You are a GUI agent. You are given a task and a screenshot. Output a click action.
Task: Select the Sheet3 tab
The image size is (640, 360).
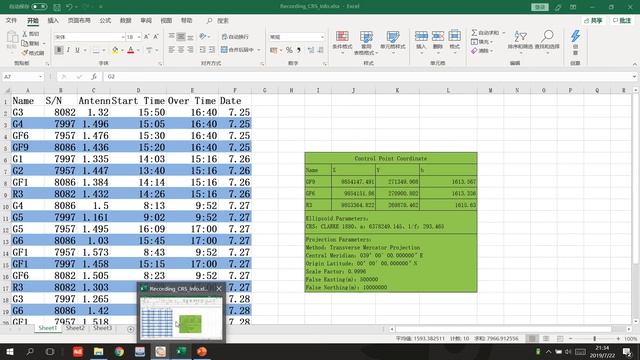(x=102, y=328)
